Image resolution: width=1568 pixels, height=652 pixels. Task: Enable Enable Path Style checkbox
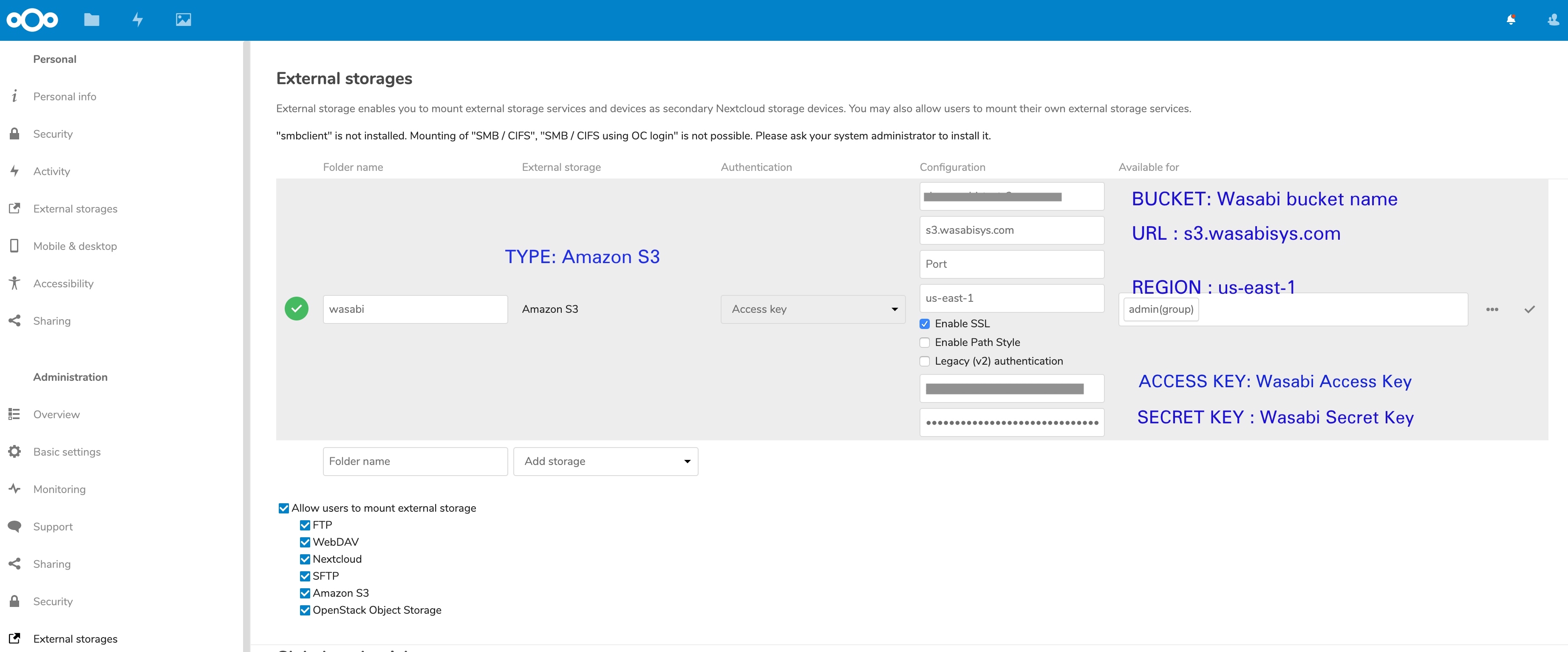pyautogui.click(x=923, y=342)
